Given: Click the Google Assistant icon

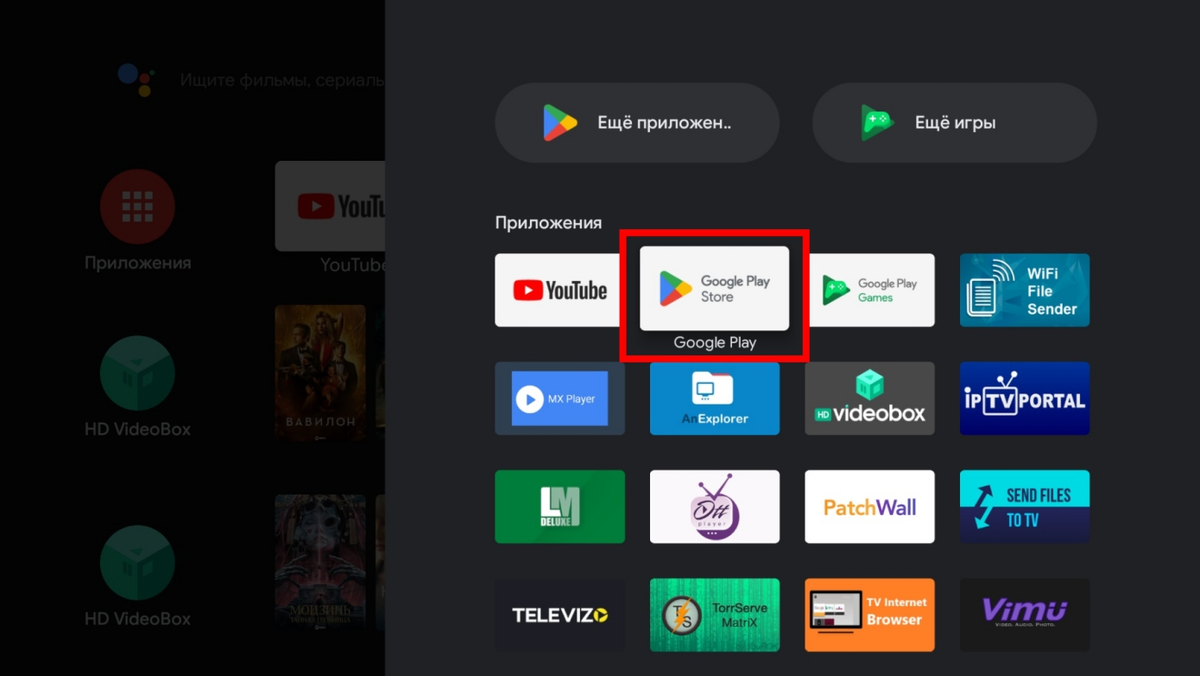Looking at the screenshot, I should (x=136, y=79).
